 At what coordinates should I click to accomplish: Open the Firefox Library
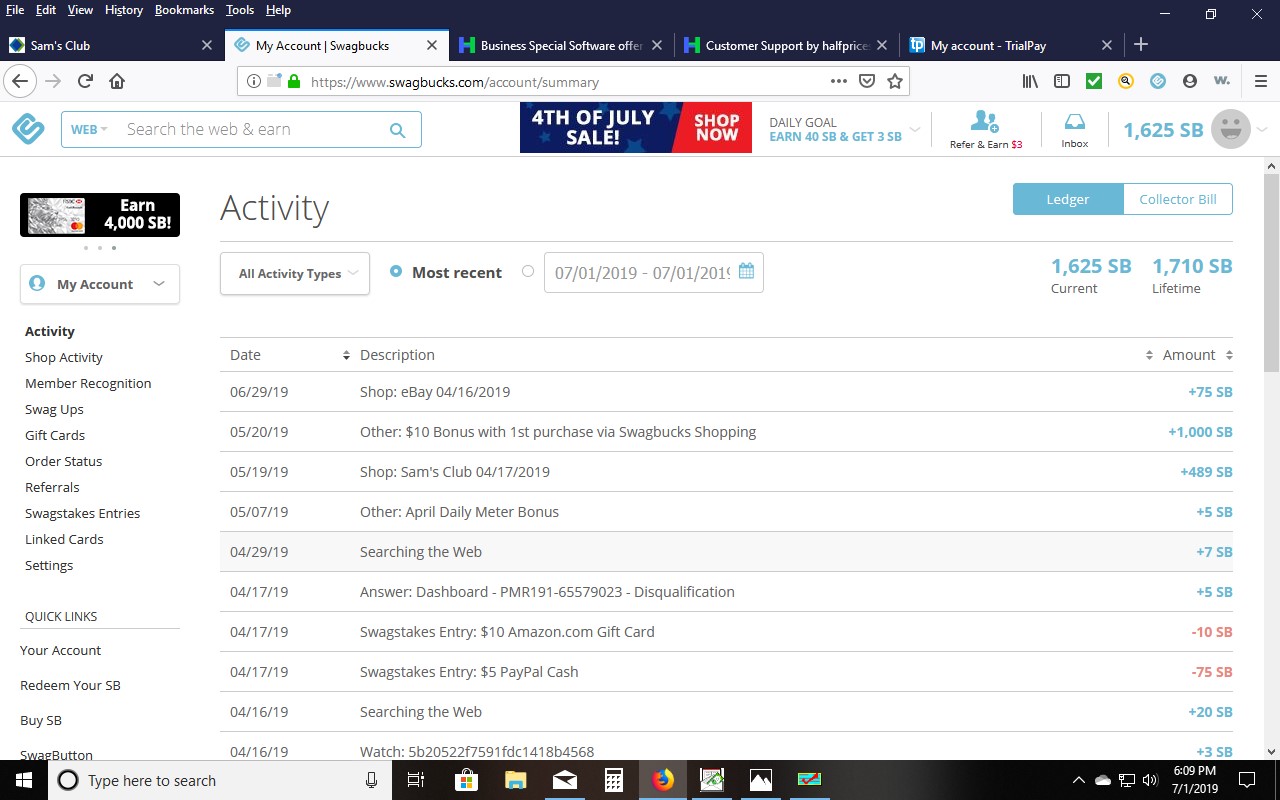[x=1030, y=81]
